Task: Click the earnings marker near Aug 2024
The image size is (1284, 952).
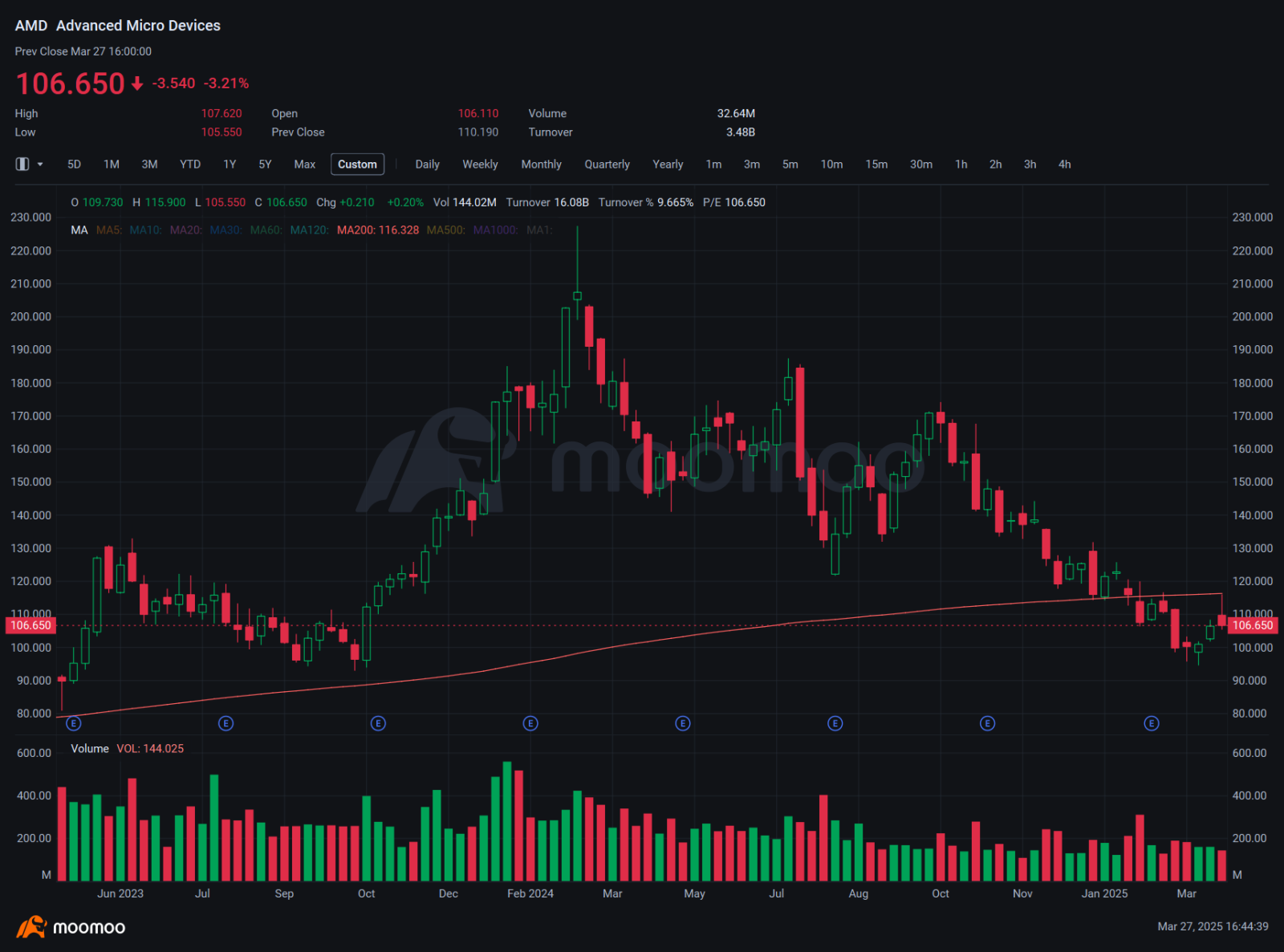Action: click(x=835, y=724)
